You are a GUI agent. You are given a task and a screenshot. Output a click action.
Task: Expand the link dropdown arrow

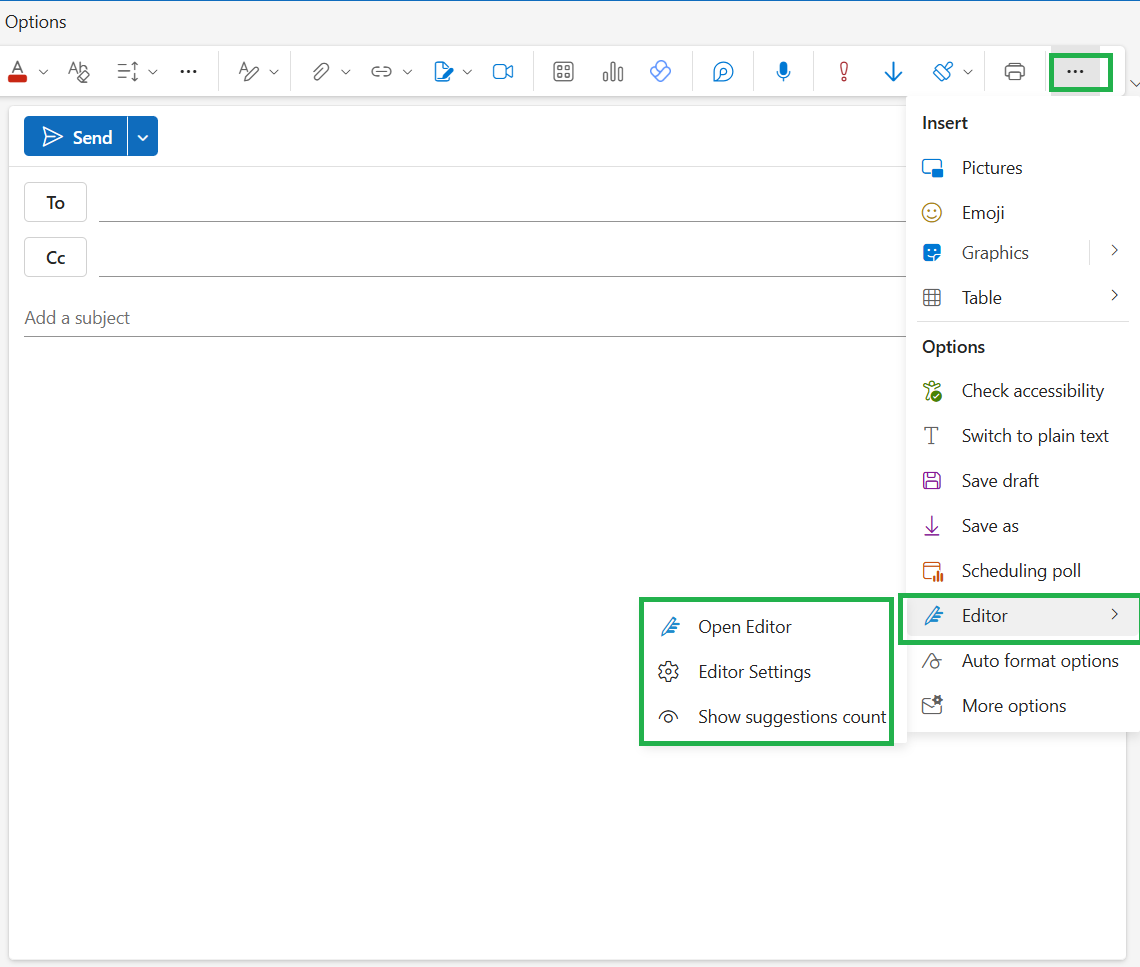click(x=407, y=72)
